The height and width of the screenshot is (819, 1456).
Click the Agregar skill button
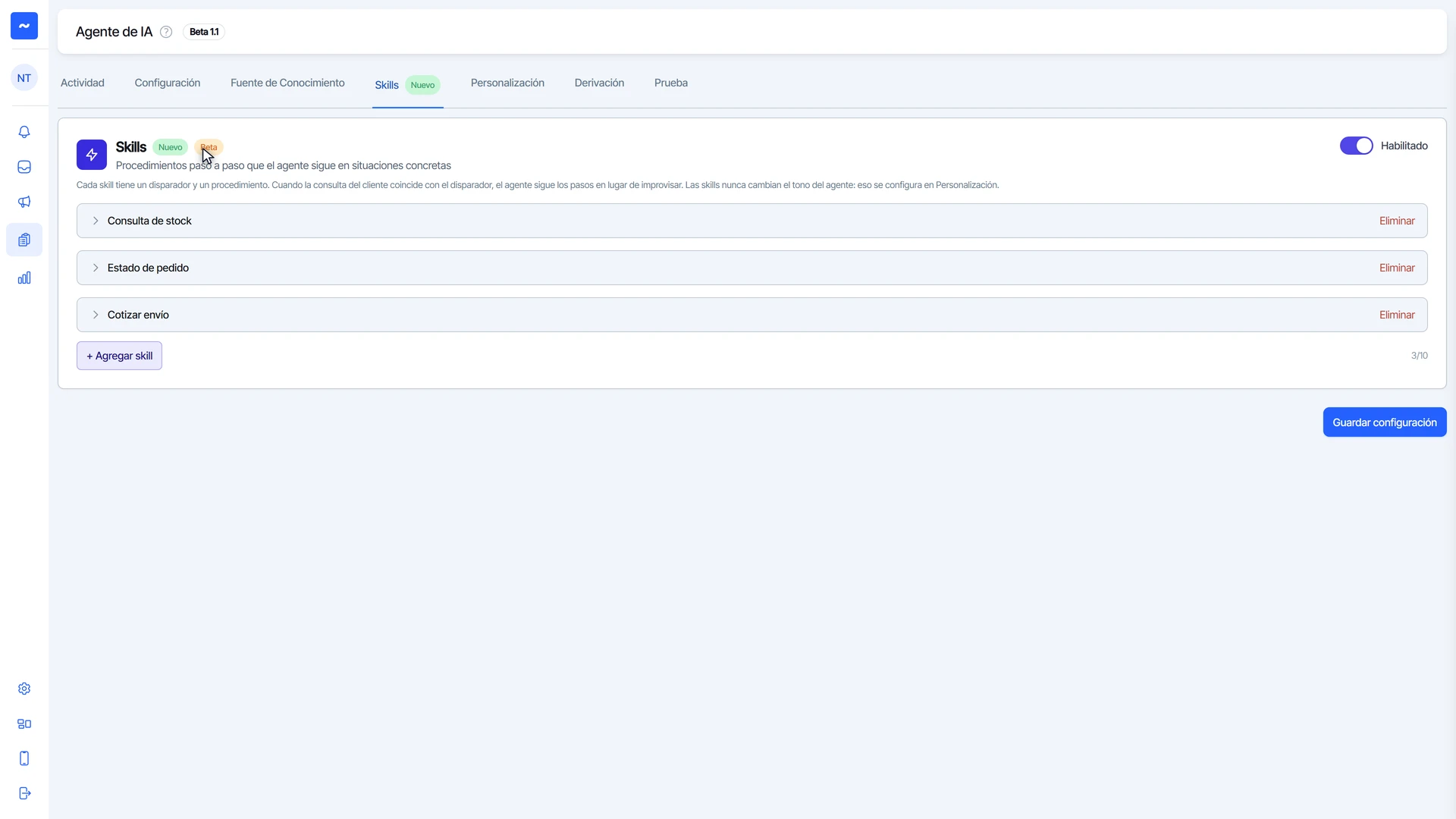tap(119, 356)
